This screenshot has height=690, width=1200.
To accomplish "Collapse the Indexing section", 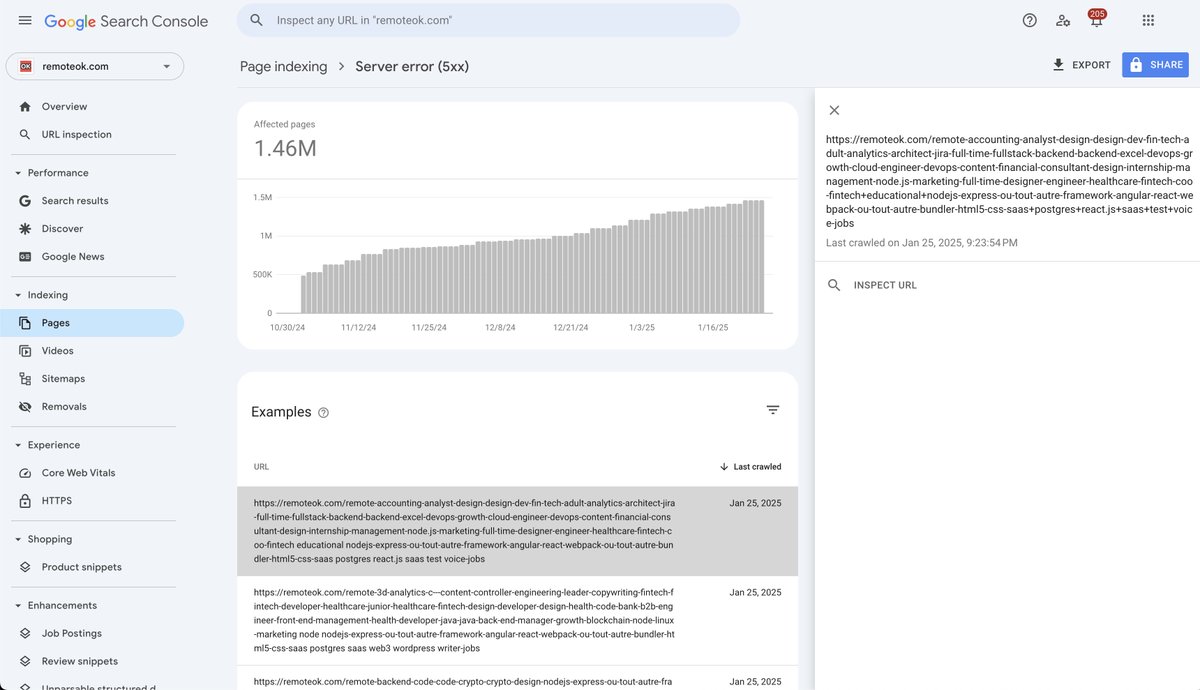I will point(42,295).
